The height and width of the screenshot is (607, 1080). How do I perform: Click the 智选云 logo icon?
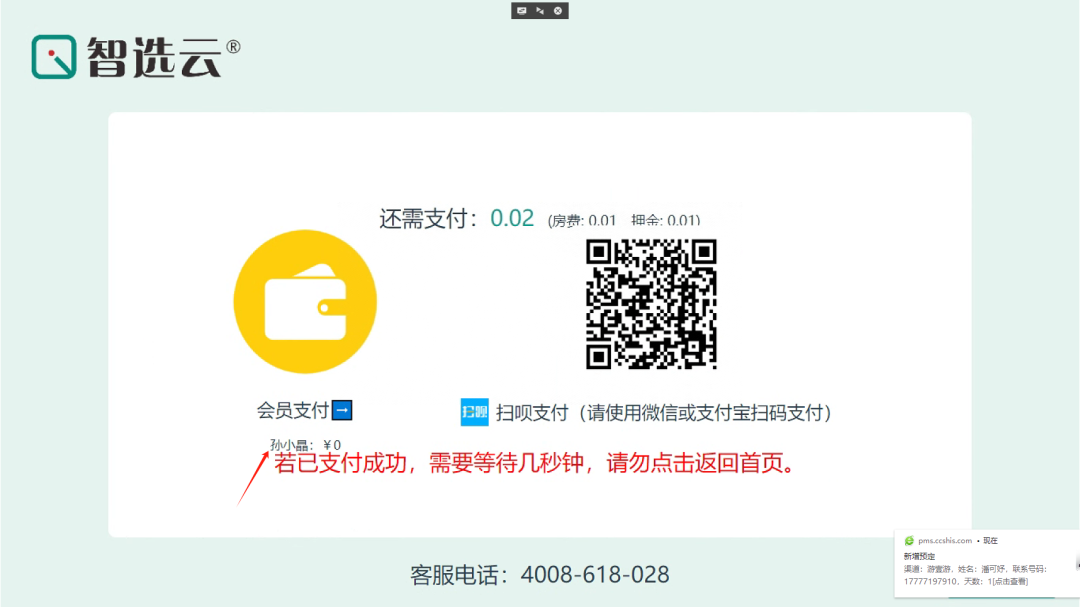[54, 56]
